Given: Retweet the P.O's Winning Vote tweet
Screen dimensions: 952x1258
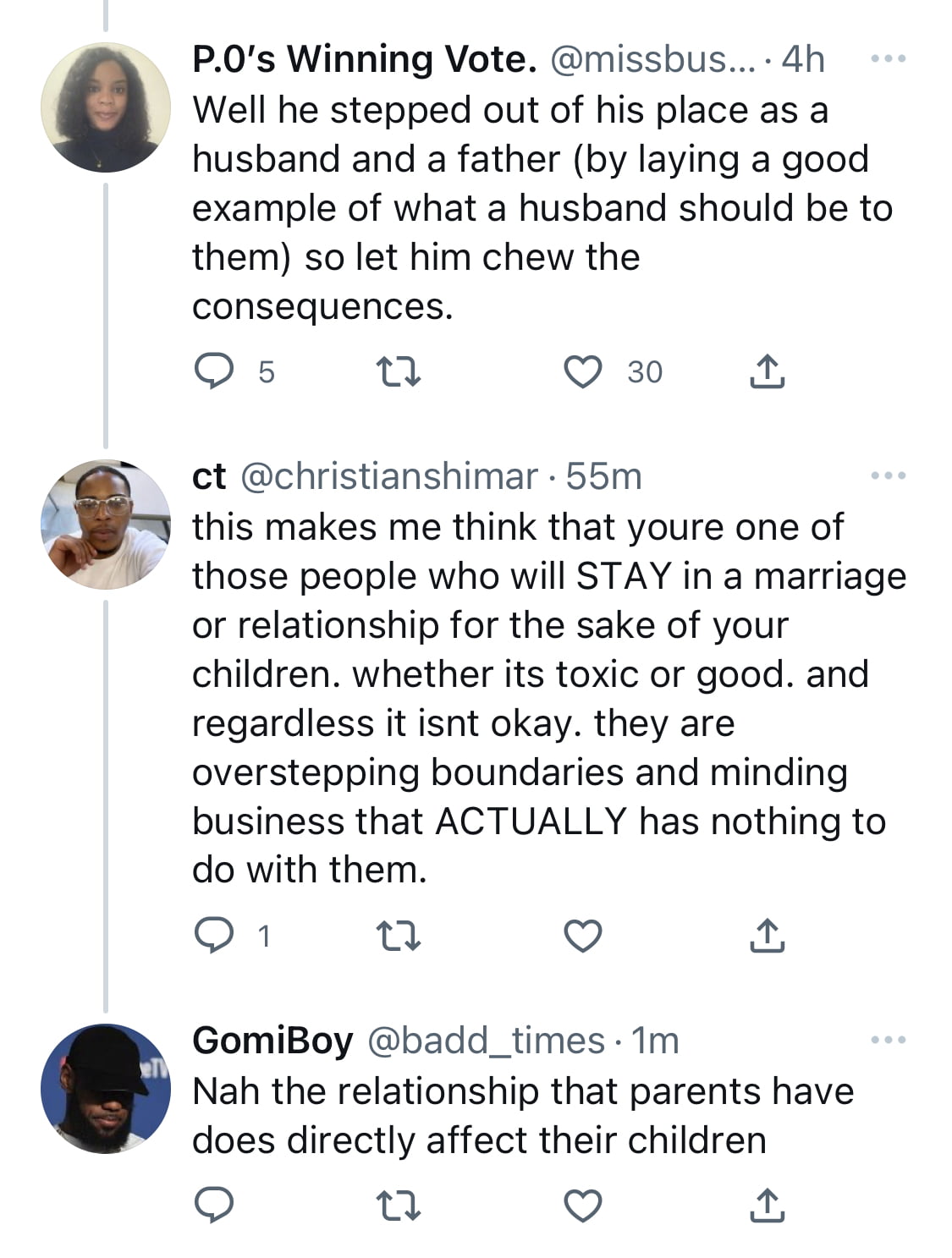Looking at the screenshot, I should coord(399,371).
